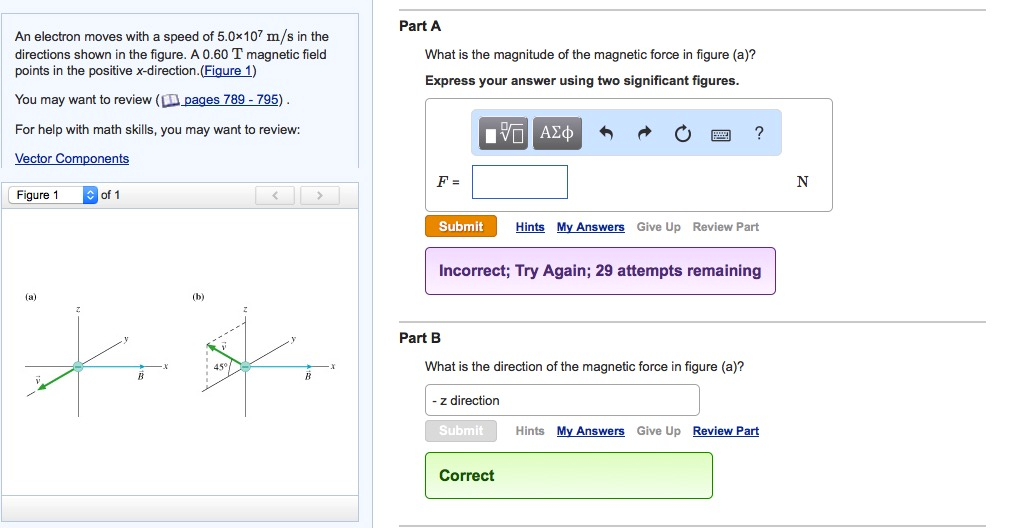The image size is (1010, 528).
Task: View My Answers for Part A
Action: click(x=590, y=227)
